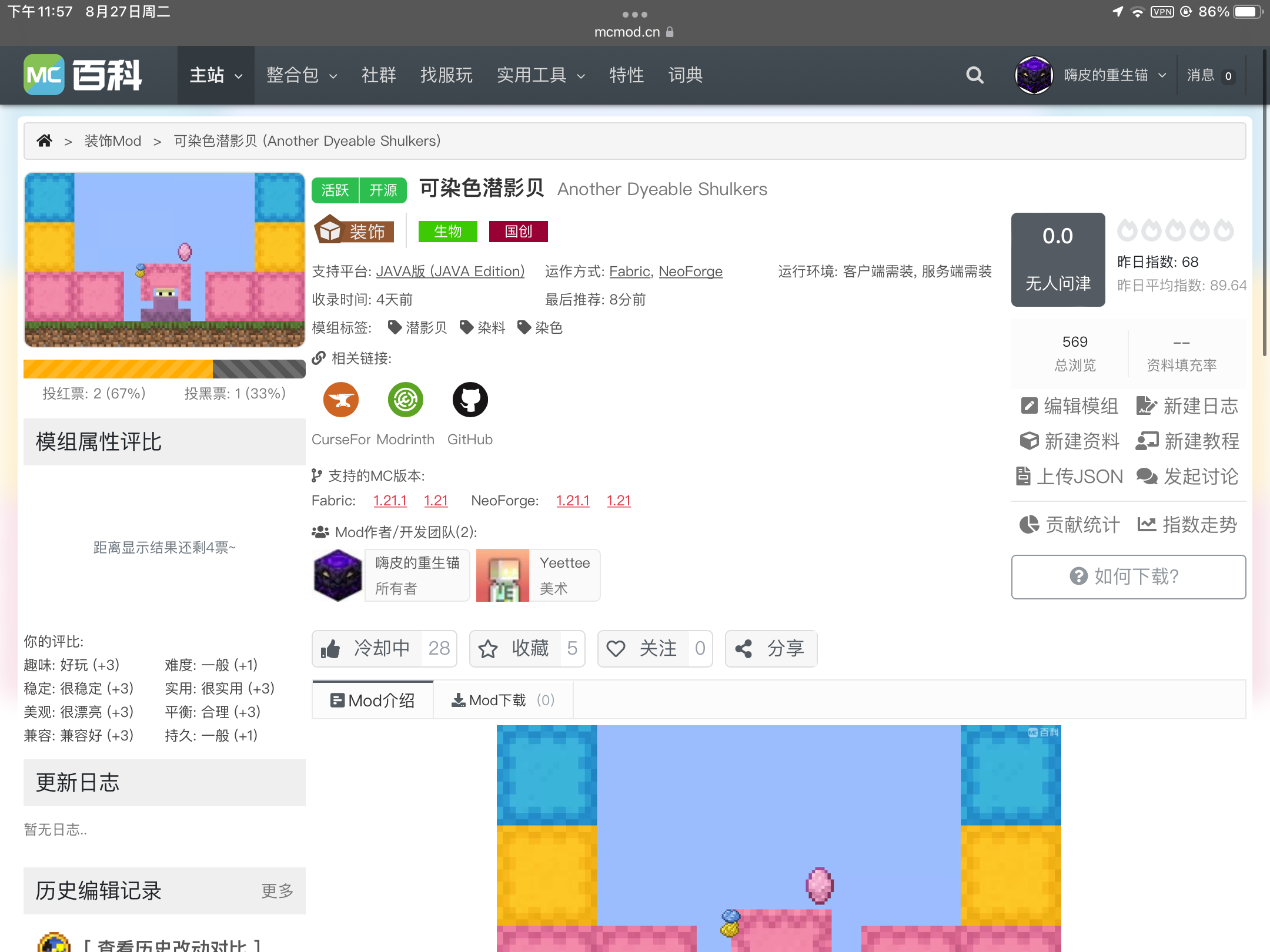Click the 潜影贝 tag
Image resolution: width=1270 pixels, height=952 pixels.
click(x=418, y=327)
